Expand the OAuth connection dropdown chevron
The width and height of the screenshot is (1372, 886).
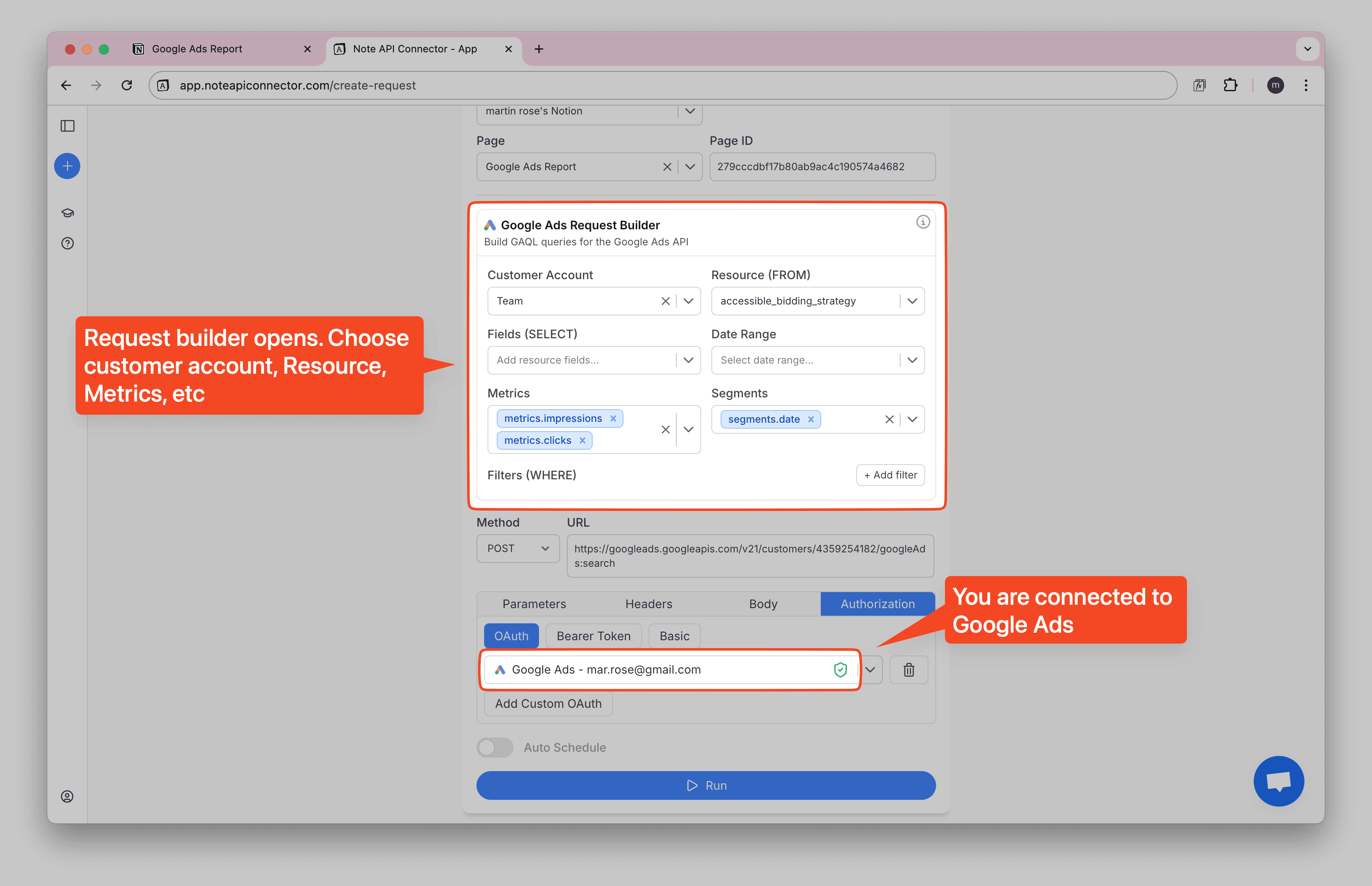click(870, 670)
